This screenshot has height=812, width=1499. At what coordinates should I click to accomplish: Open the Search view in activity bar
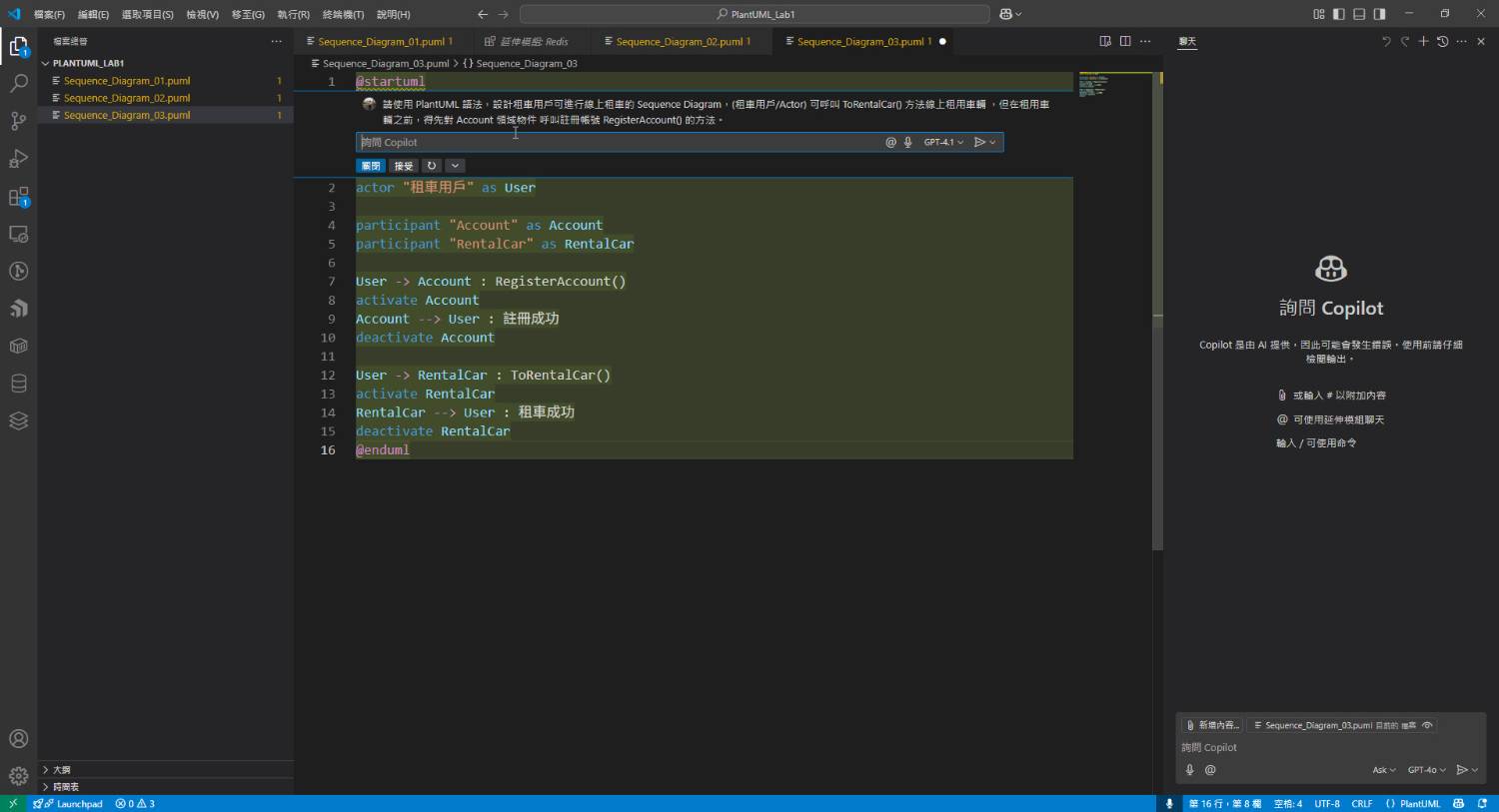pos(18,84)
